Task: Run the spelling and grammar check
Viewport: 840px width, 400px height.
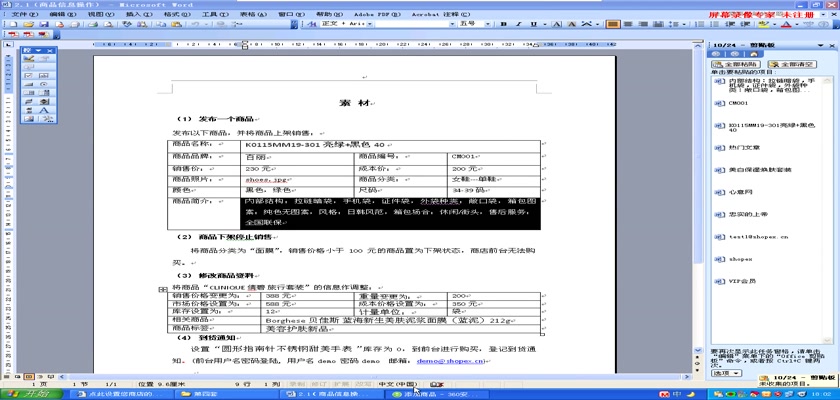Action: tap(126, 24)
